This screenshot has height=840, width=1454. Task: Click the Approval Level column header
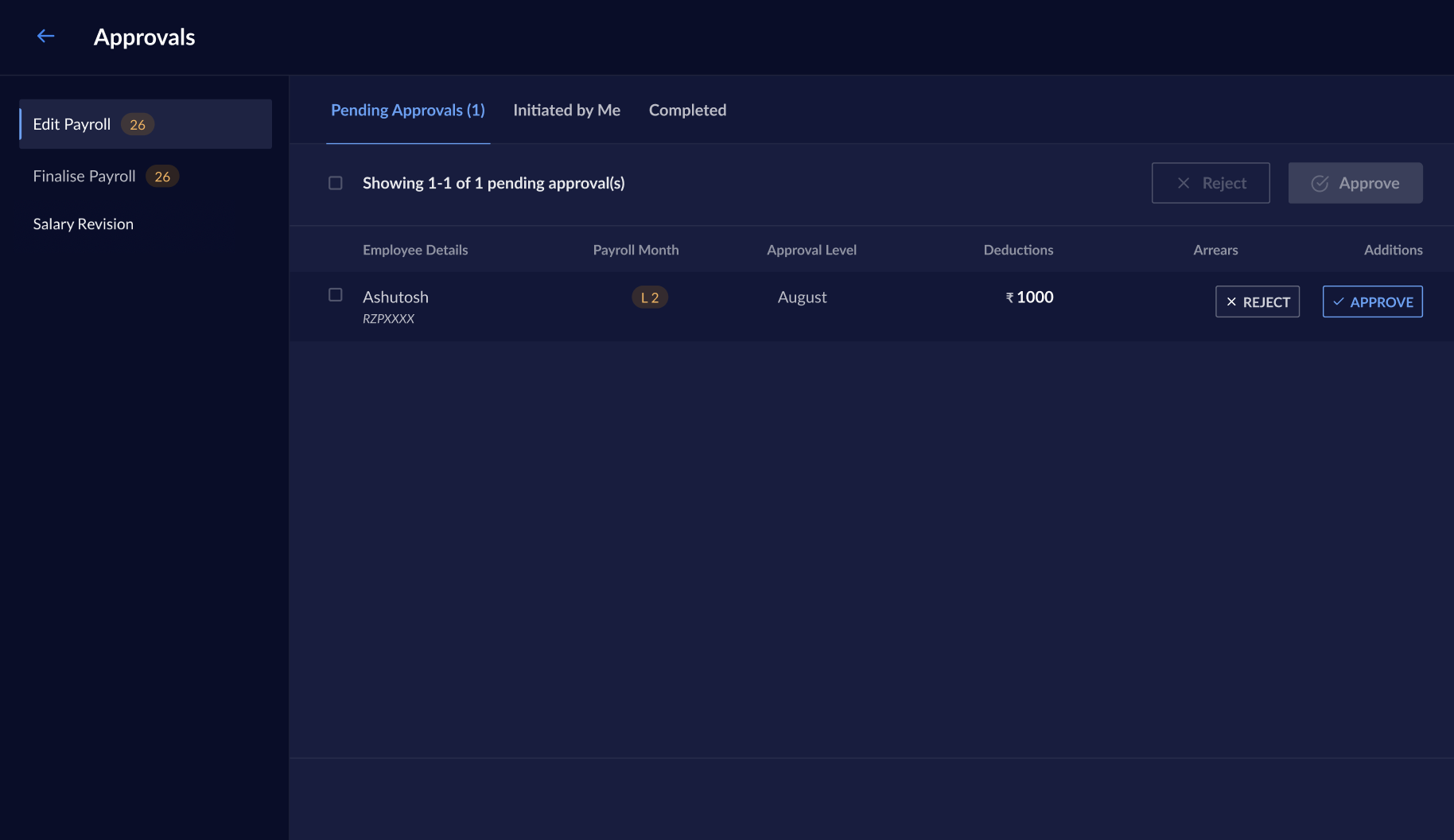pyautogui.click(x=811, y=250)
